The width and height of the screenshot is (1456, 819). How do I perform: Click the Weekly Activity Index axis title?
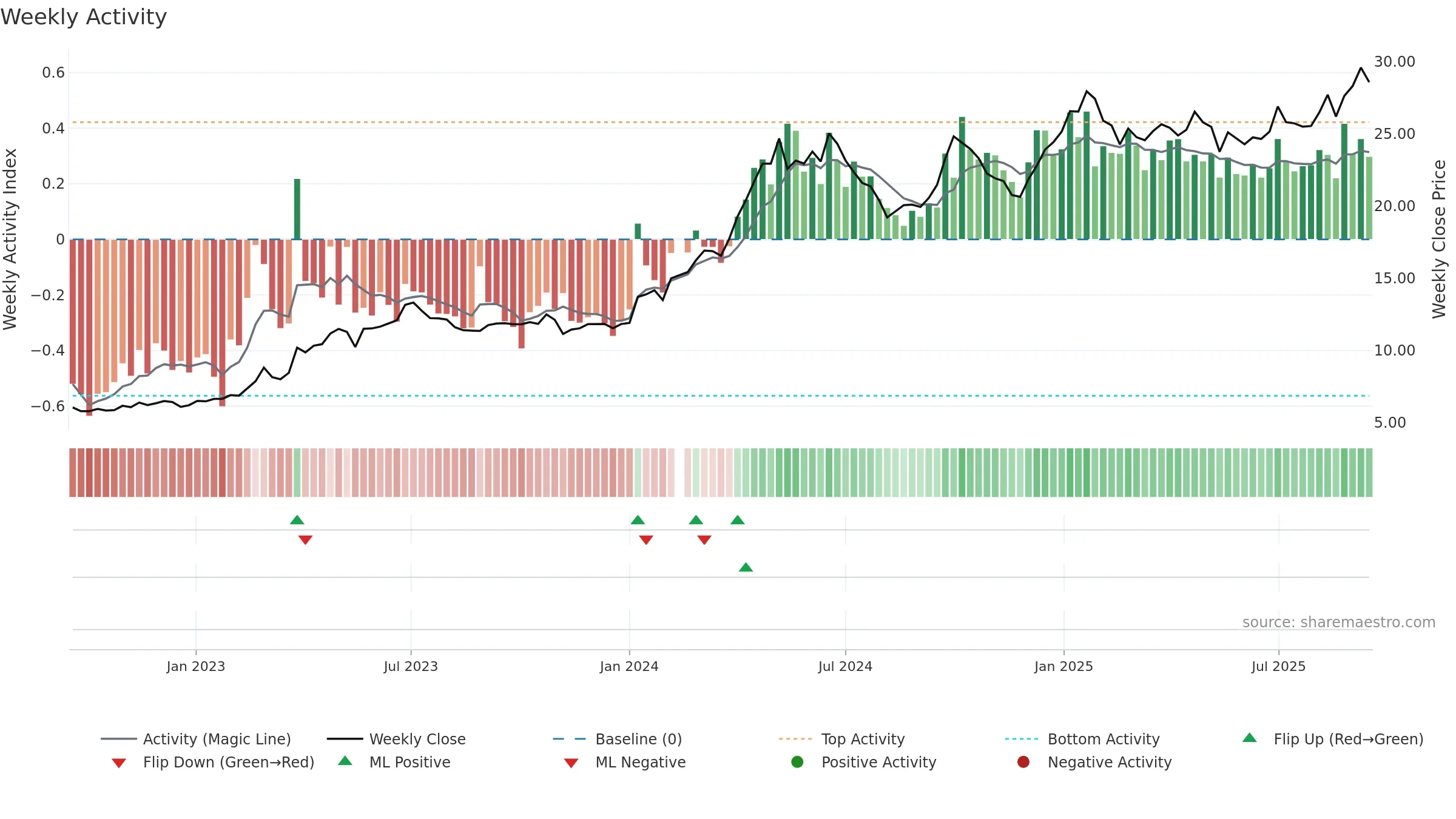coord(10,239)
